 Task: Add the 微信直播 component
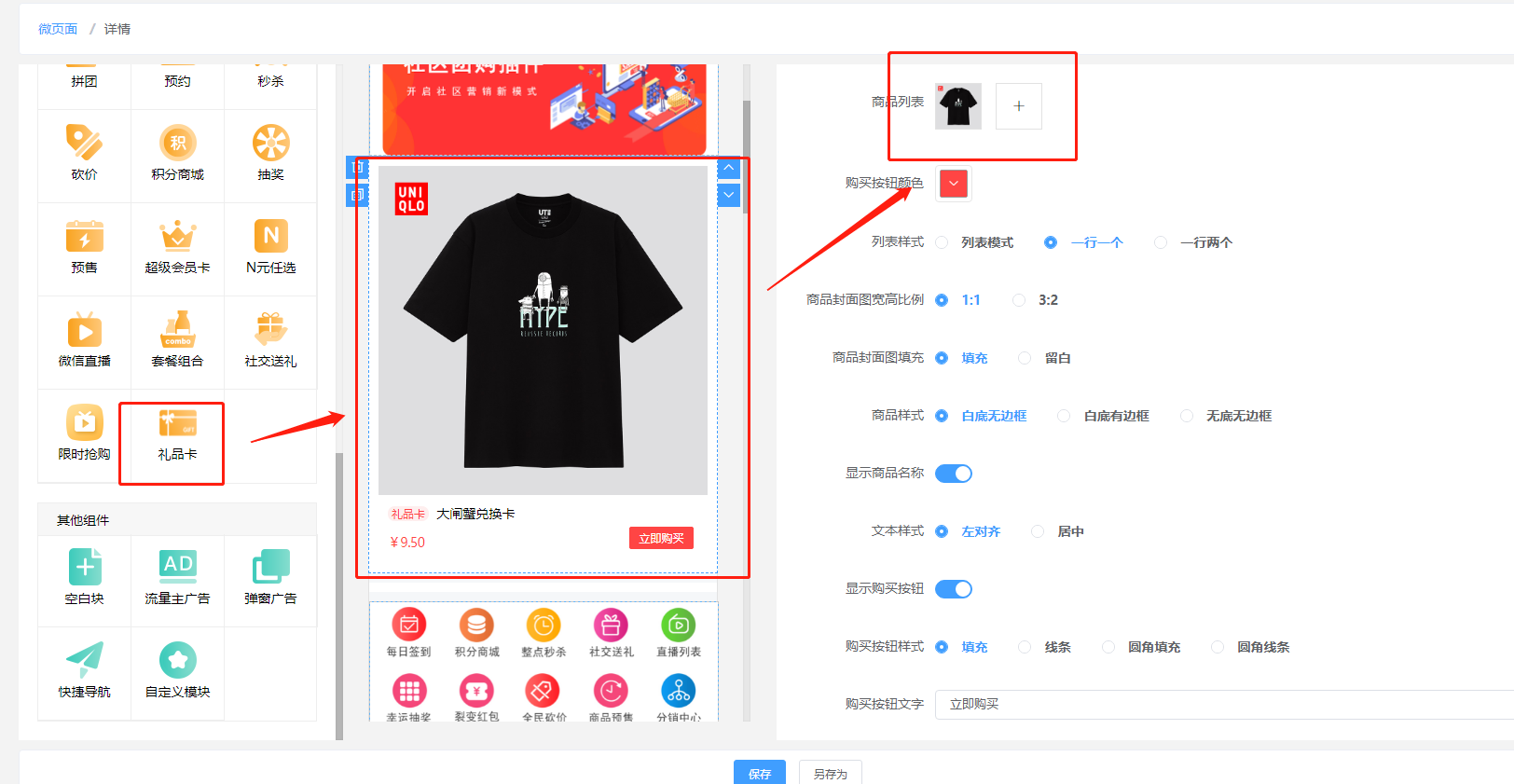coord(84,342)
